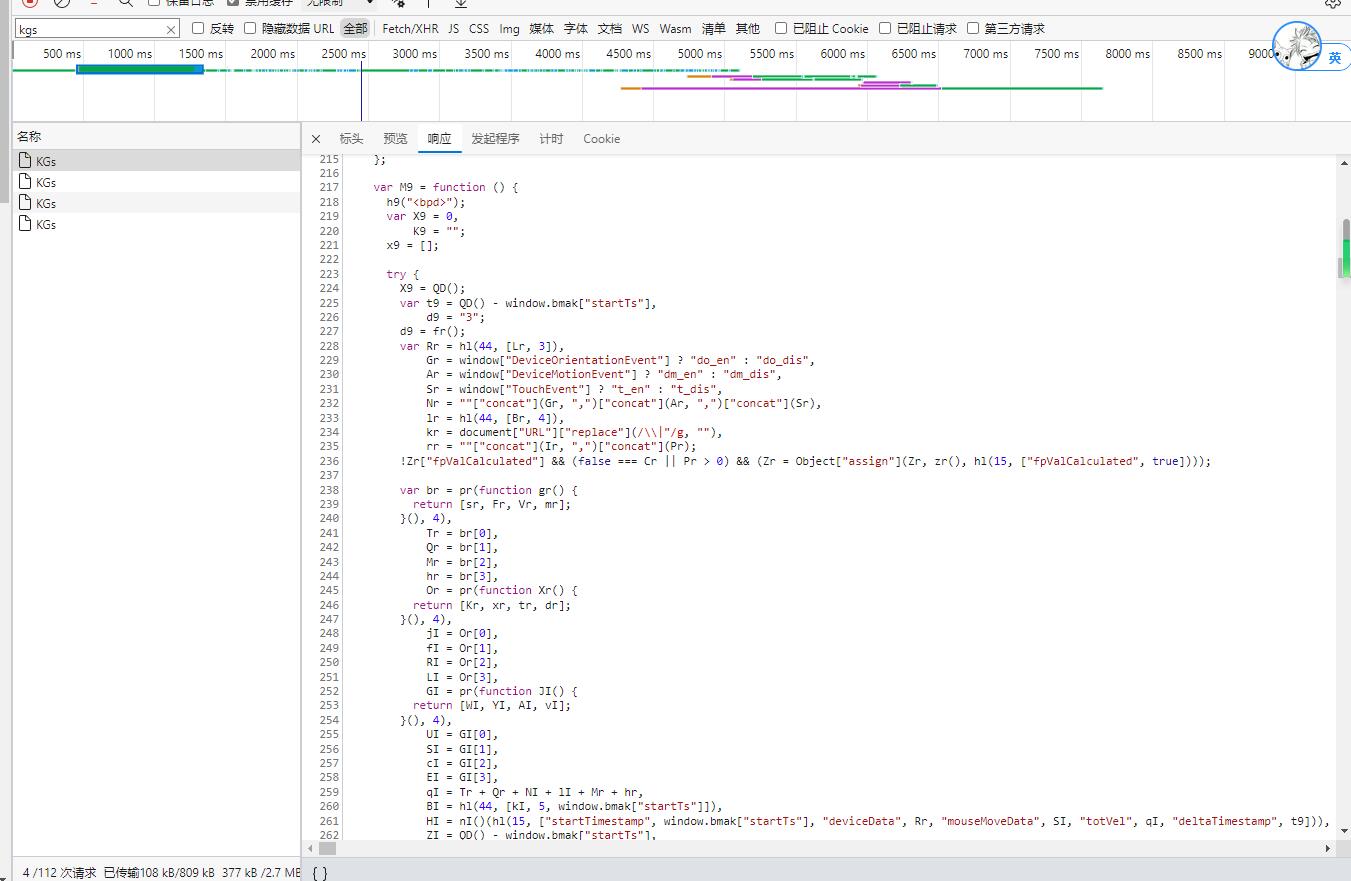
Task: Filter requests by 媒体 media type
Action: pyautogui.click(x=541, y=29)
